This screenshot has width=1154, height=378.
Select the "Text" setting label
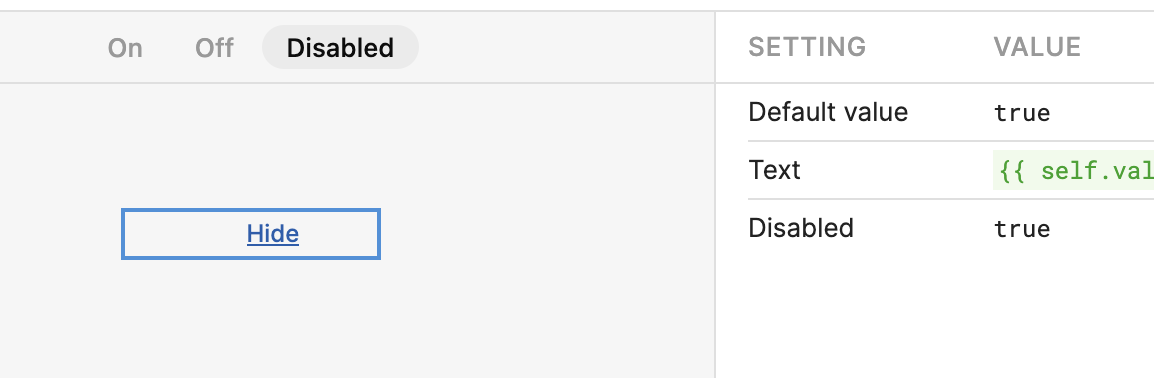click(774, 170)
